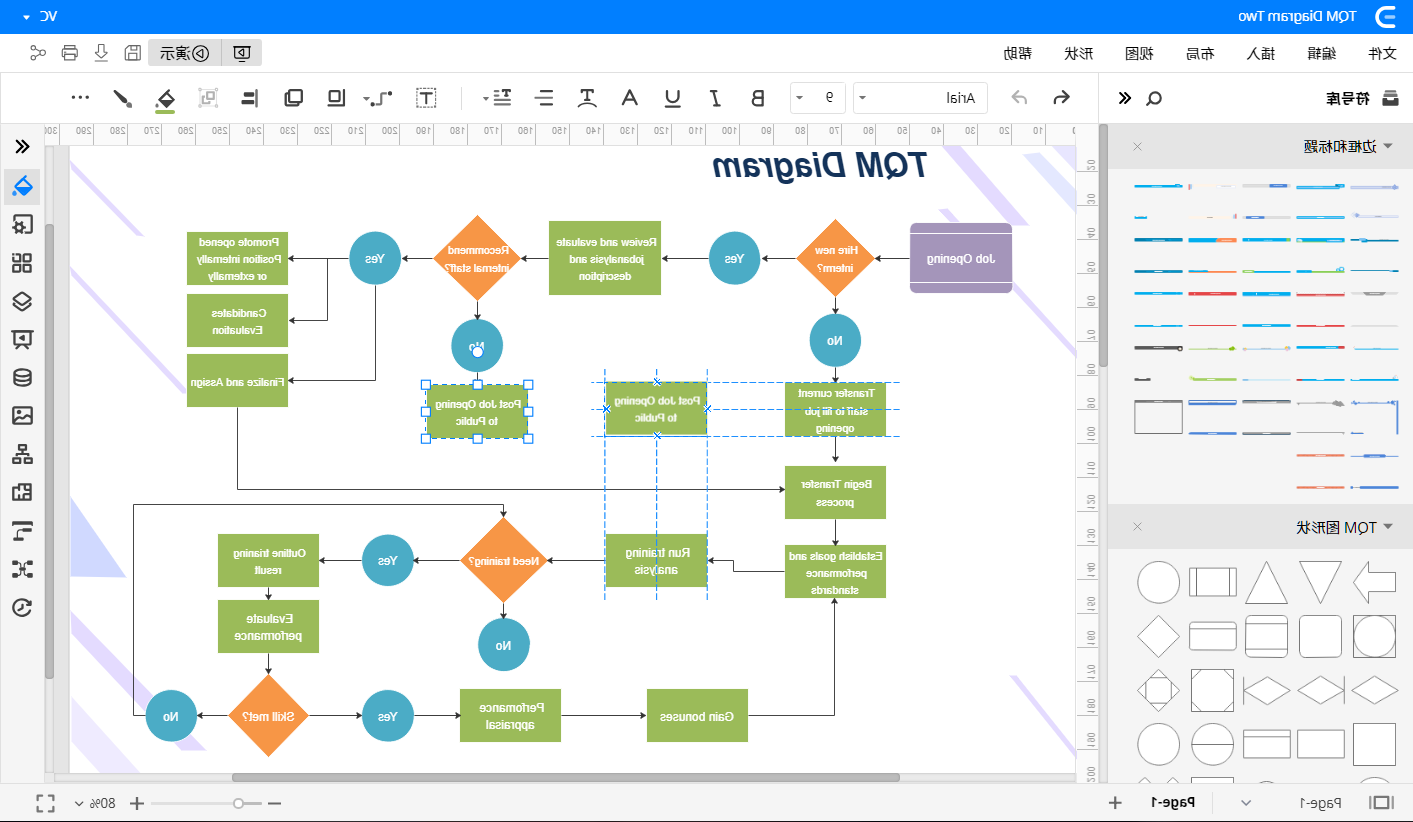Click the share icon in top bar

click(38, 53)
